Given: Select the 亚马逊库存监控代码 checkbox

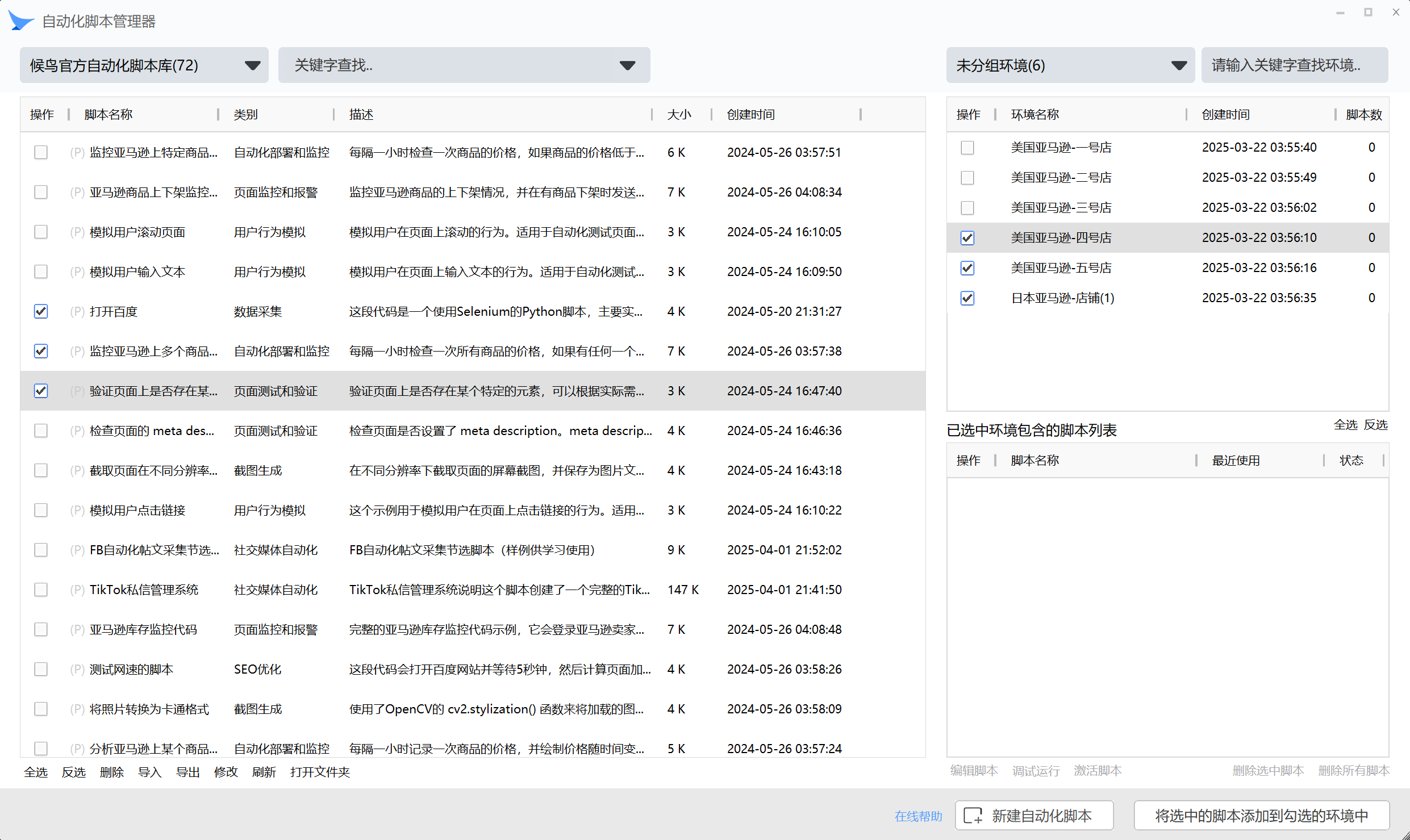Looking at the screenshot, I should [41, 629].
